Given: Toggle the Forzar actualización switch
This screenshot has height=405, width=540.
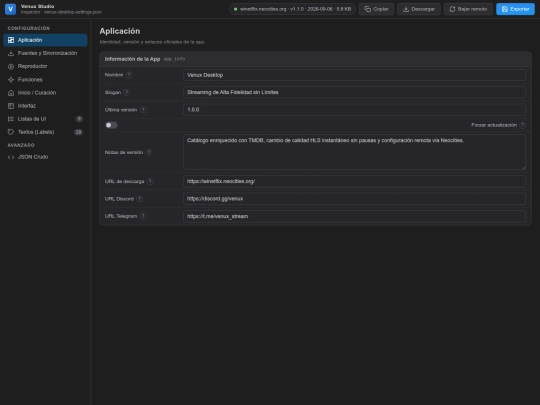Looking at the screenshot, I should point(111,125).
